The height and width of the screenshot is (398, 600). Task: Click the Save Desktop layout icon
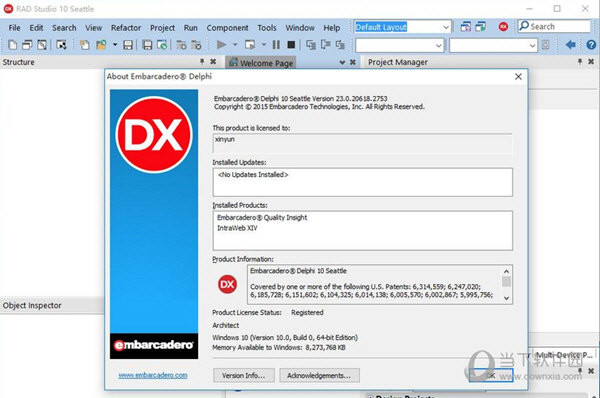466,26
